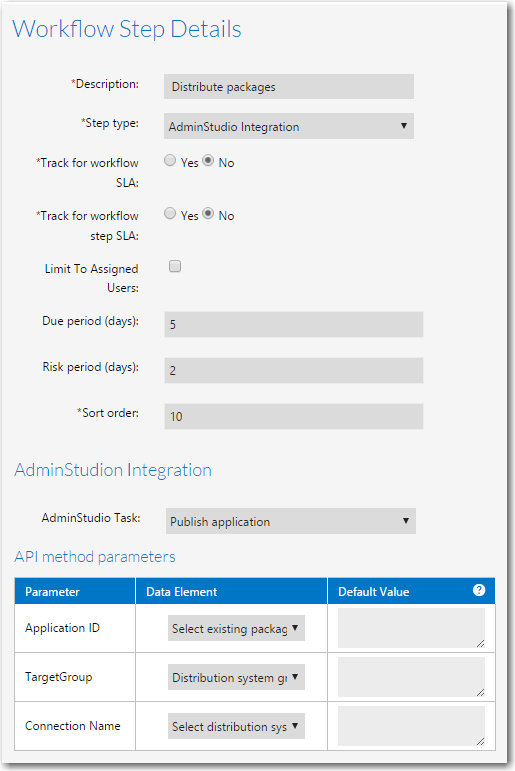Open the AdminStudio Task dropdown
Image resolution: width=515 pixels, height=771 pixels.
click(x=291, y=521)
